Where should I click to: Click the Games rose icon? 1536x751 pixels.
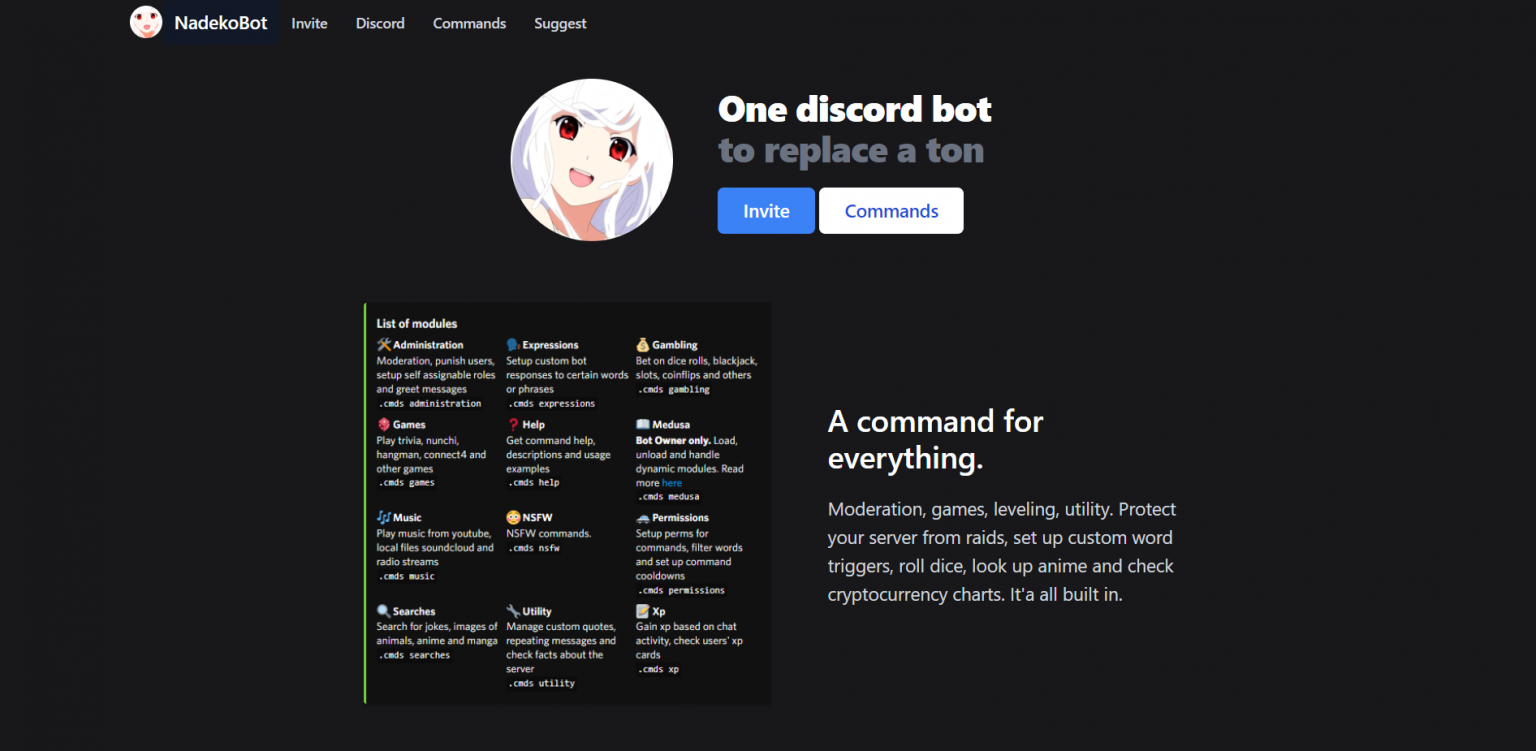tap(383, 424)
